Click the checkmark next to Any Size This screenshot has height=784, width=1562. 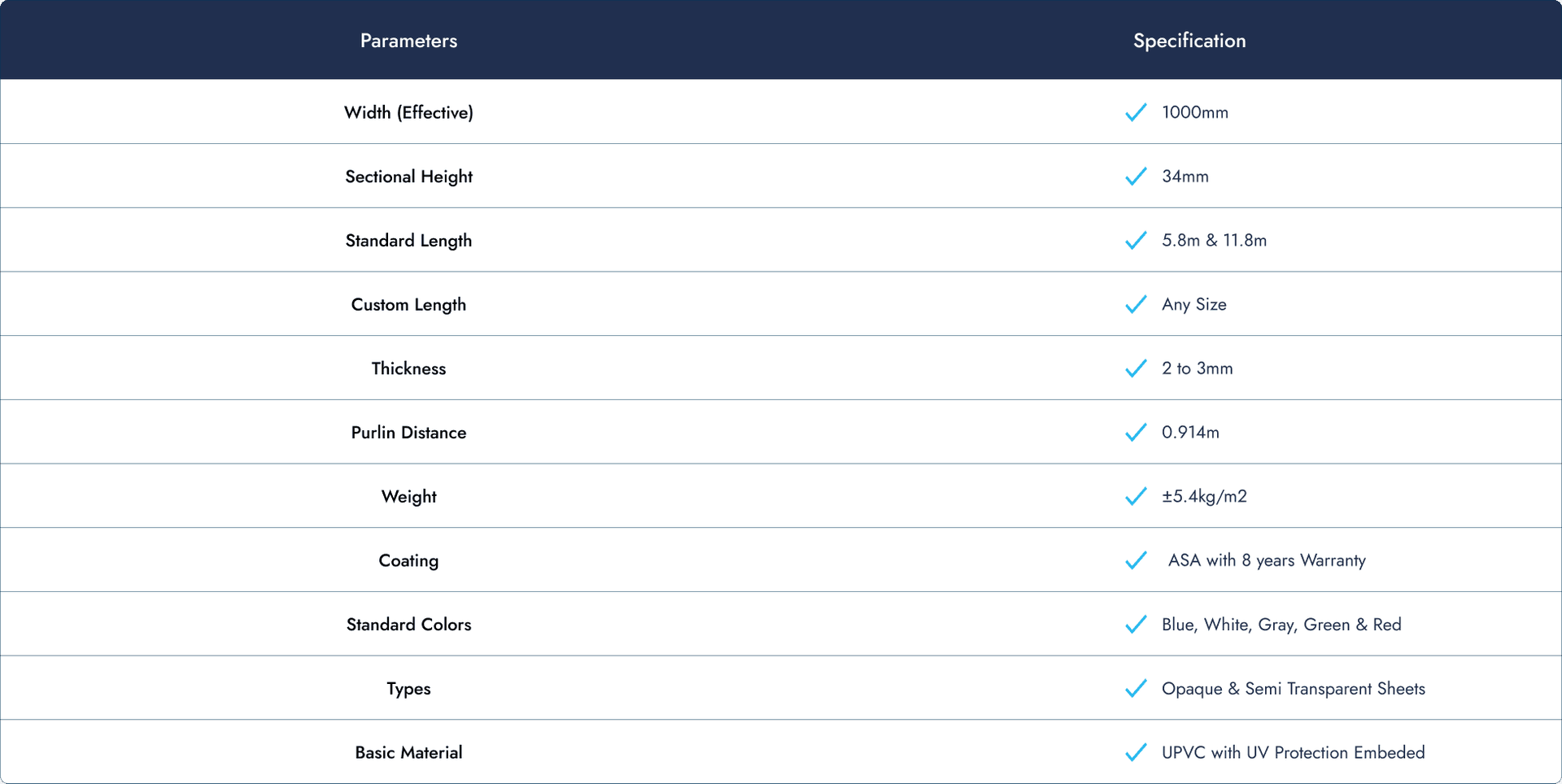(x=1136, y=304)
